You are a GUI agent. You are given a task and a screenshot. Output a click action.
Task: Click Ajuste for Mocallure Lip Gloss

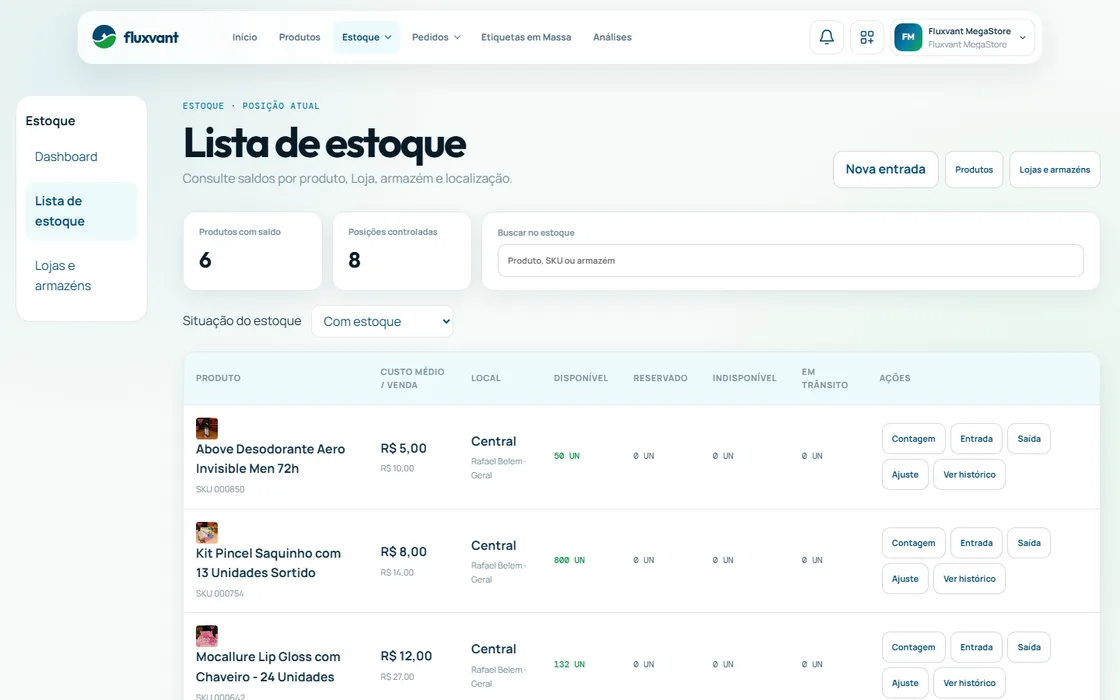(x=905, y=683)
